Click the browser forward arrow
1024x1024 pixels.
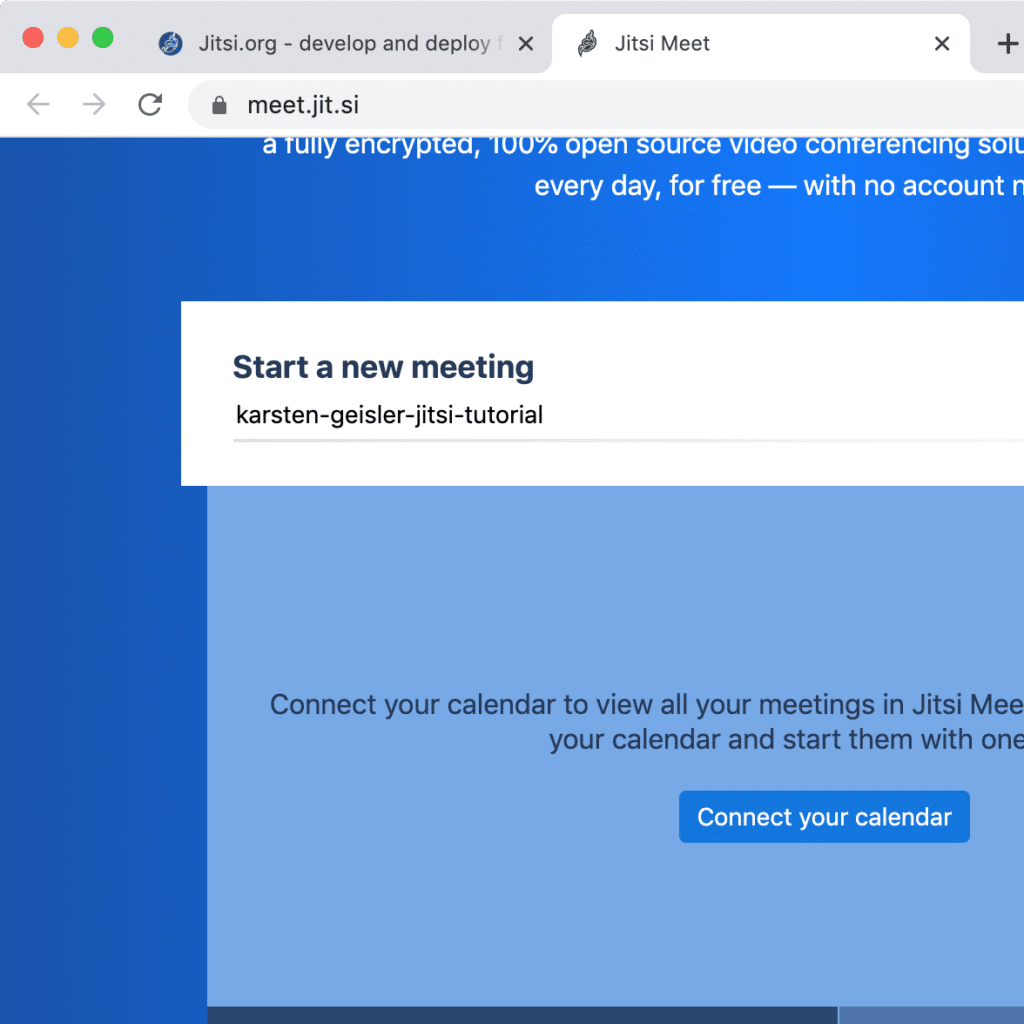click(x=94, y=104)
